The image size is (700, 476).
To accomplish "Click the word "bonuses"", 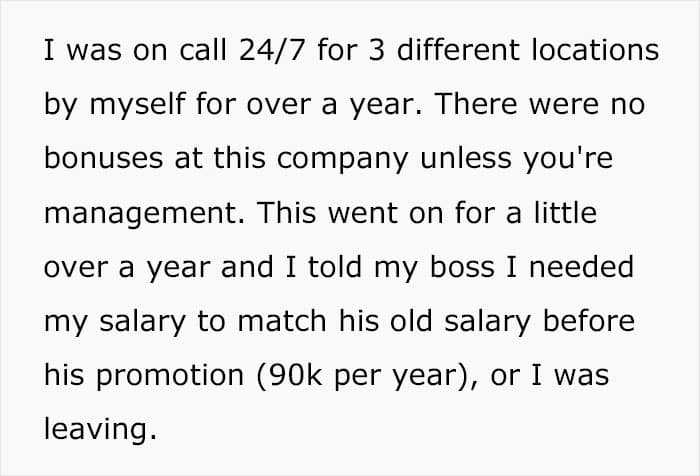I will click(104, 158).
